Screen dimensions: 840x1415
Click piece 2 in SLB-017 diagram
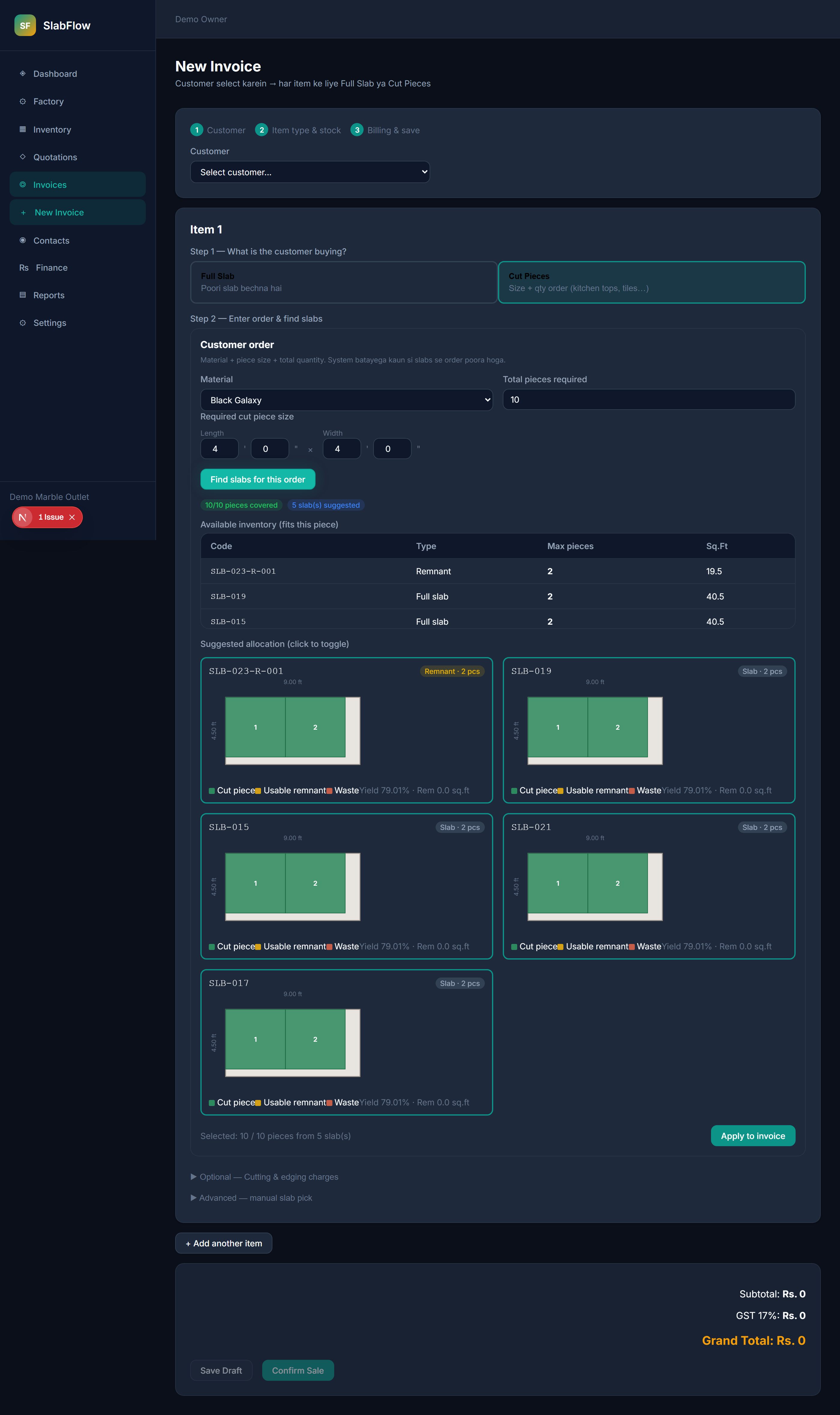tap(315, 1039)
